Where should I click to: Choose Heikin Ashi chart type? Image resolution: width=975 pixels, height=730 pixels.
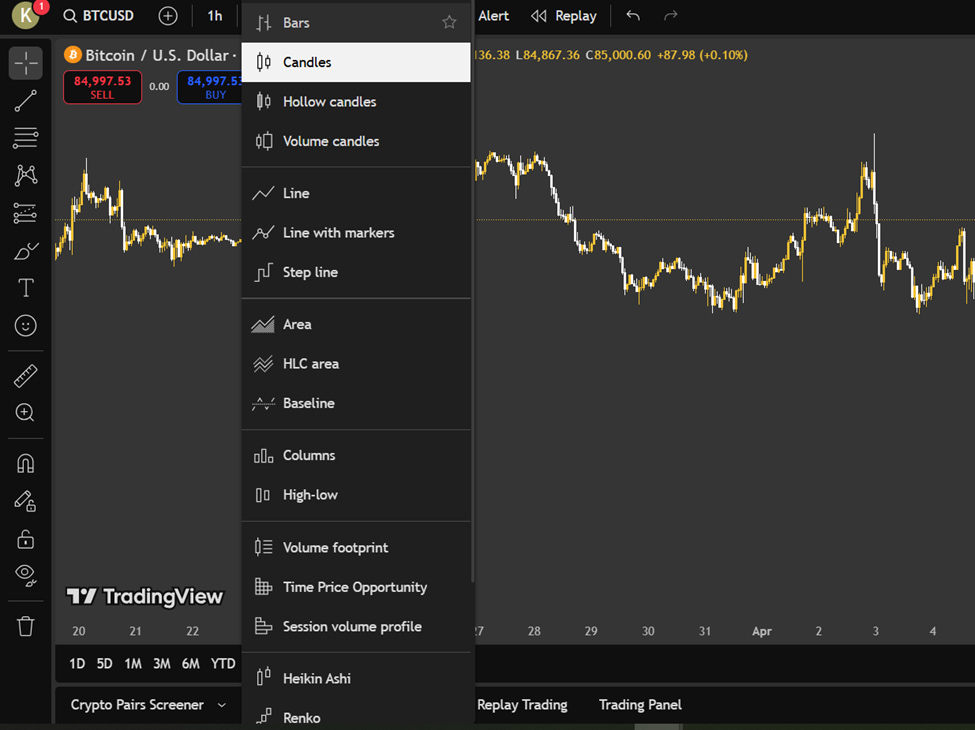coord(356,678)
